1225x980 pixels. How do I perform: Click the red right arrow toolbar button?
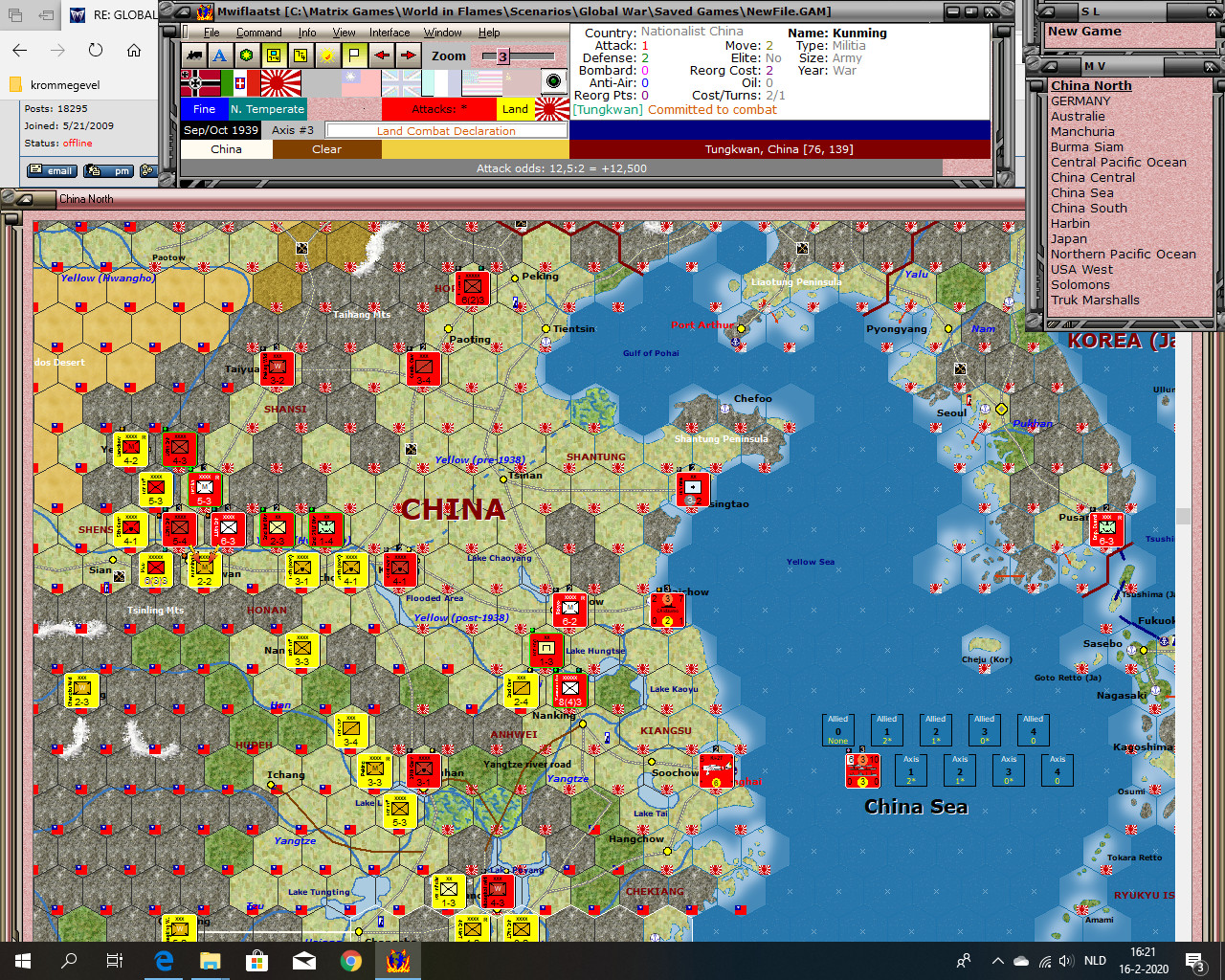[x=408, y=56]
